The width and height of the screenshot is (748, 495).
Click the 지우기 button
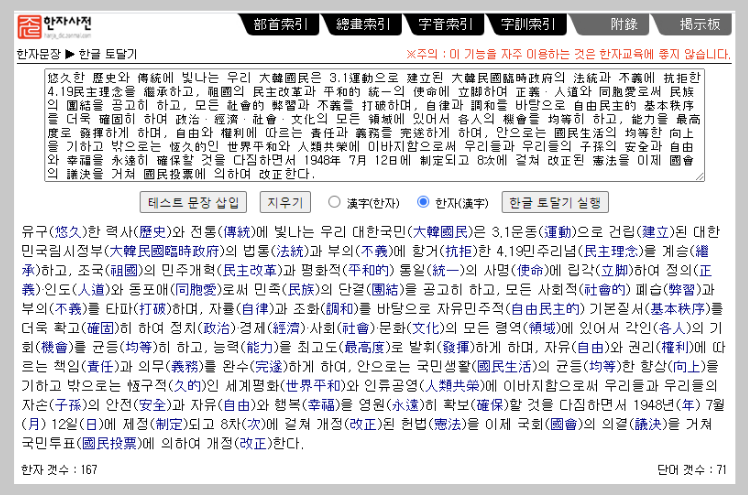point(285,203)
